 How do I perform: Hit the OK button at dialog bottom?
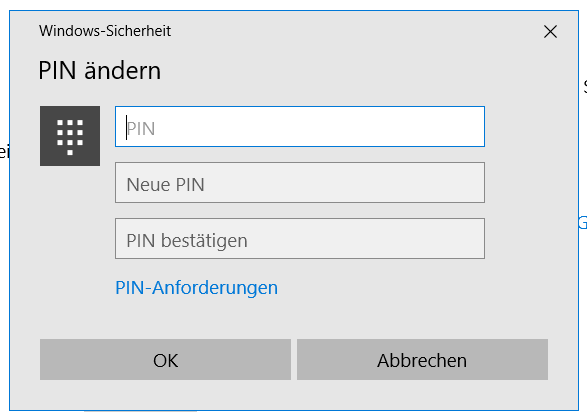click(165, 360)
